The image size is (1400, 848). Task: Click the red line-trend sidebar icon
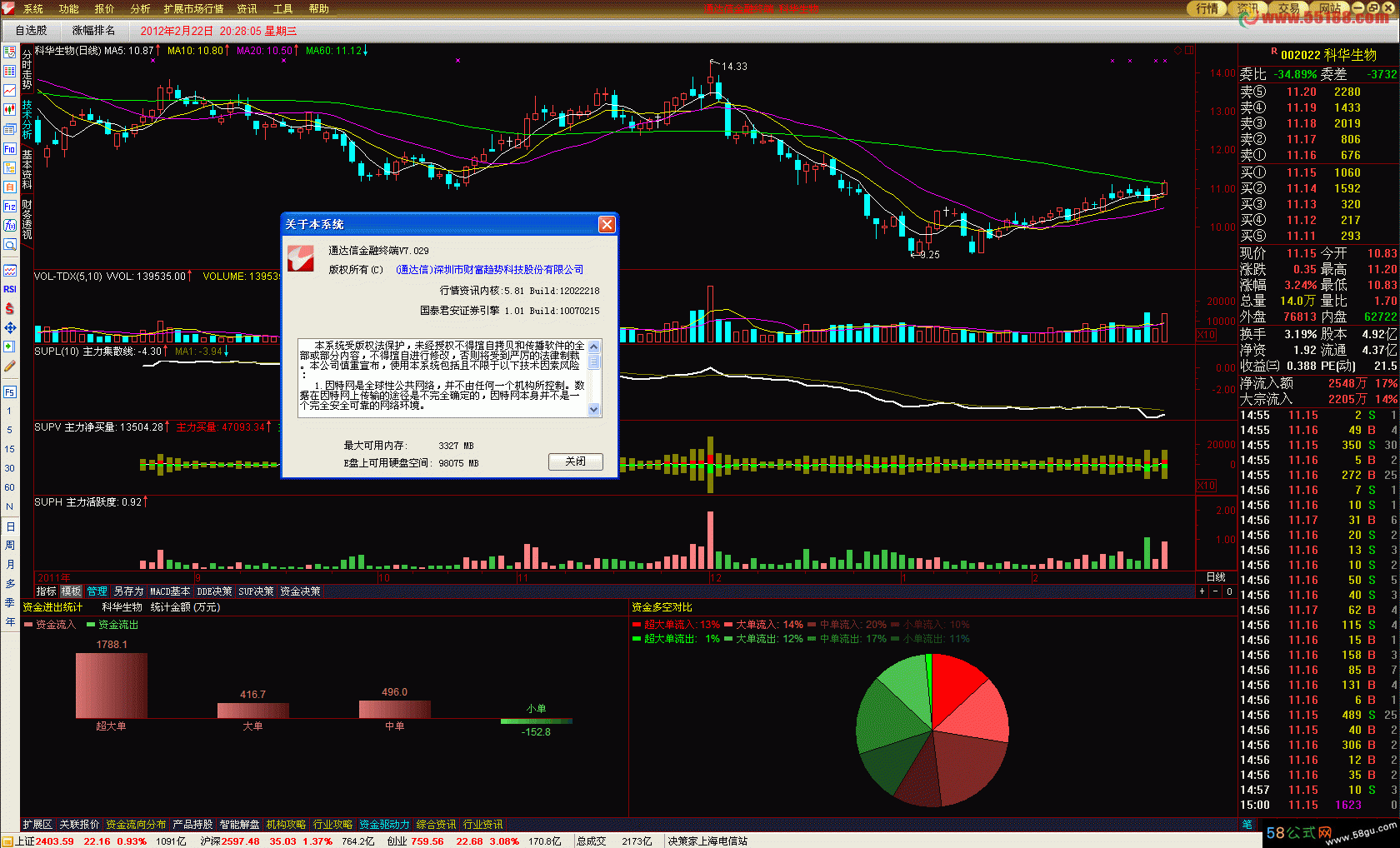10,90
